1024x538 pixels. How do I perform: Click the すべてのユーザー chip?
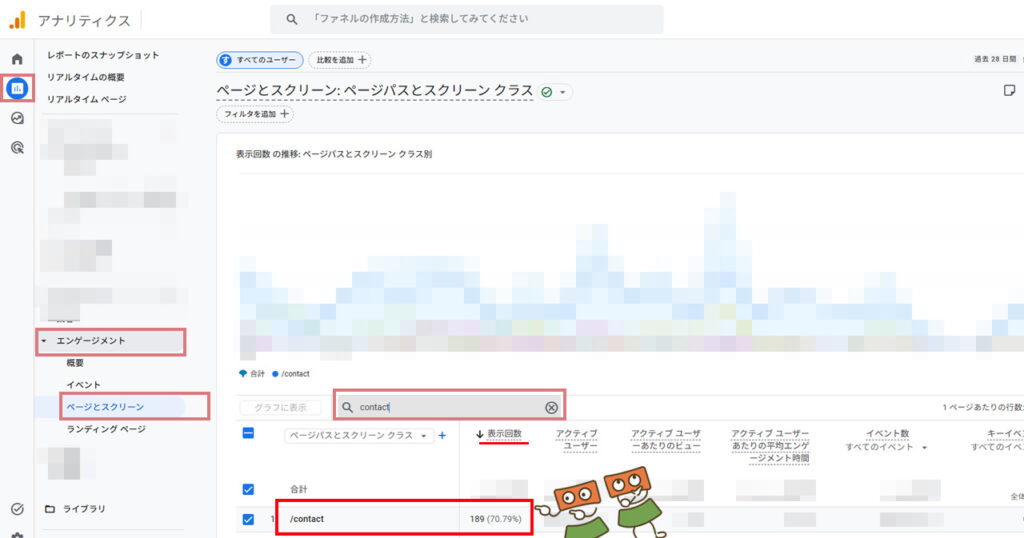260,60
